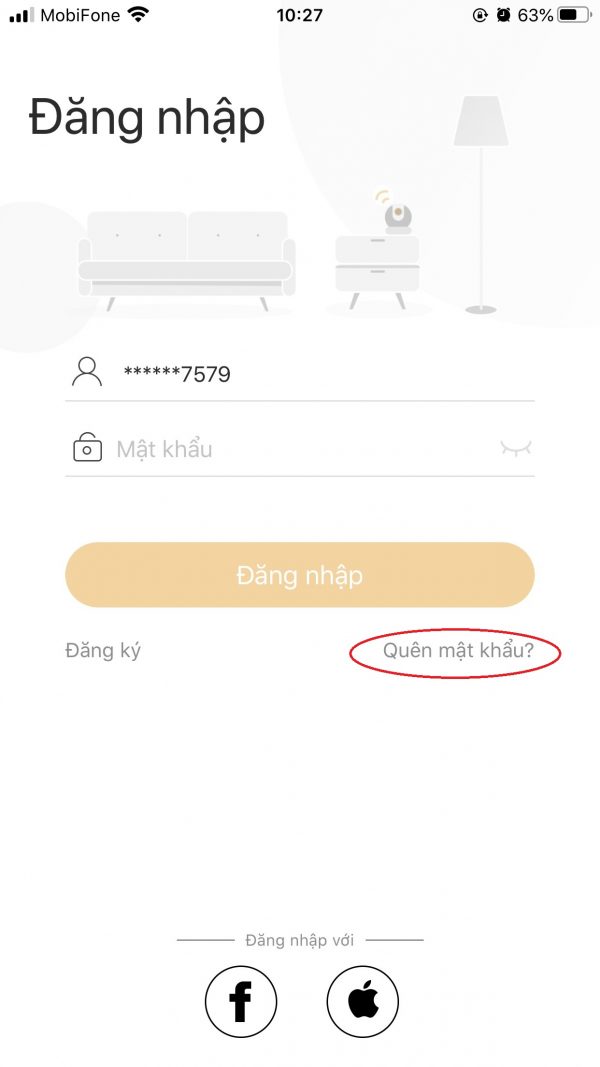The width and height of the screenshot is (600, 1067).
Task: Tap the 10:27 clock in status bar
Action: 299,15
